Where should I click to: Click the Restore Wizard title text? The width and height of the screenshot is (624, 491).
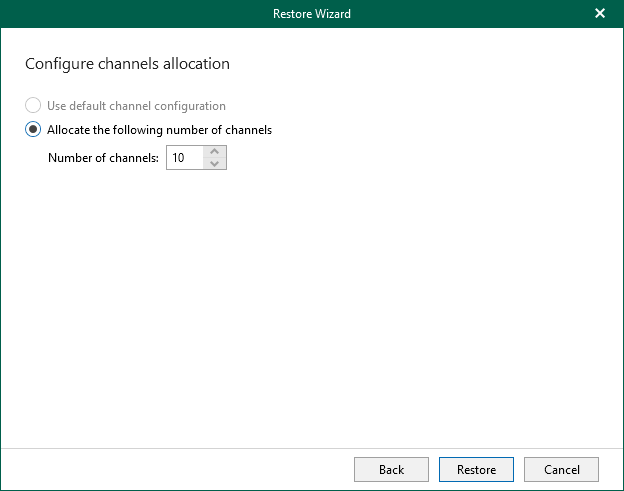[x=312, y=14]
